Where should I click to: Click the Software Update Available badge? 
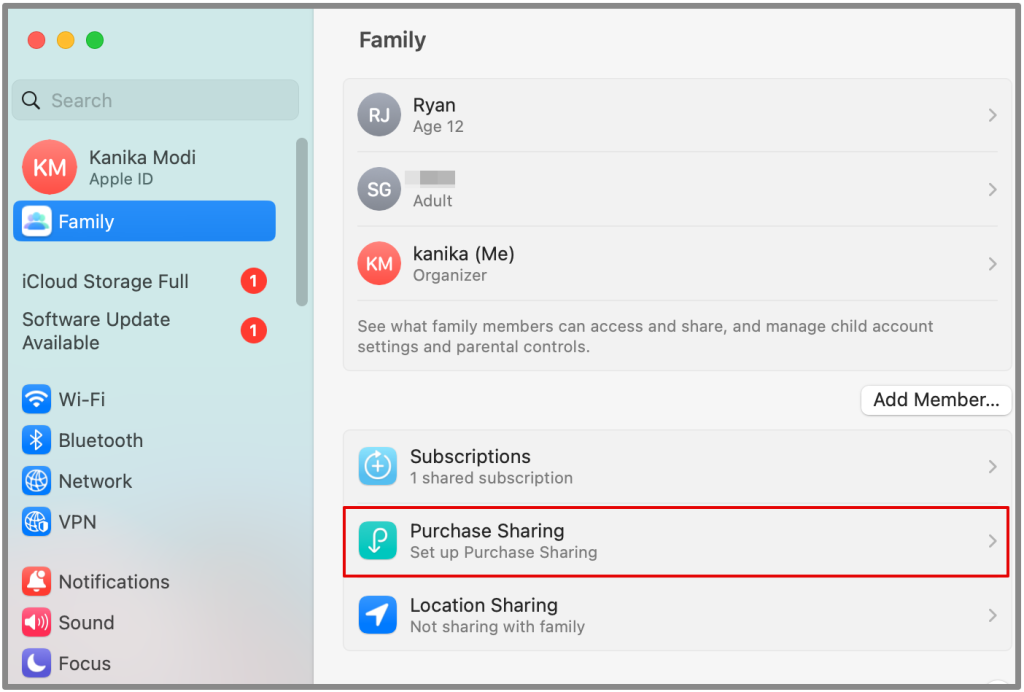(x=253, y=330)
